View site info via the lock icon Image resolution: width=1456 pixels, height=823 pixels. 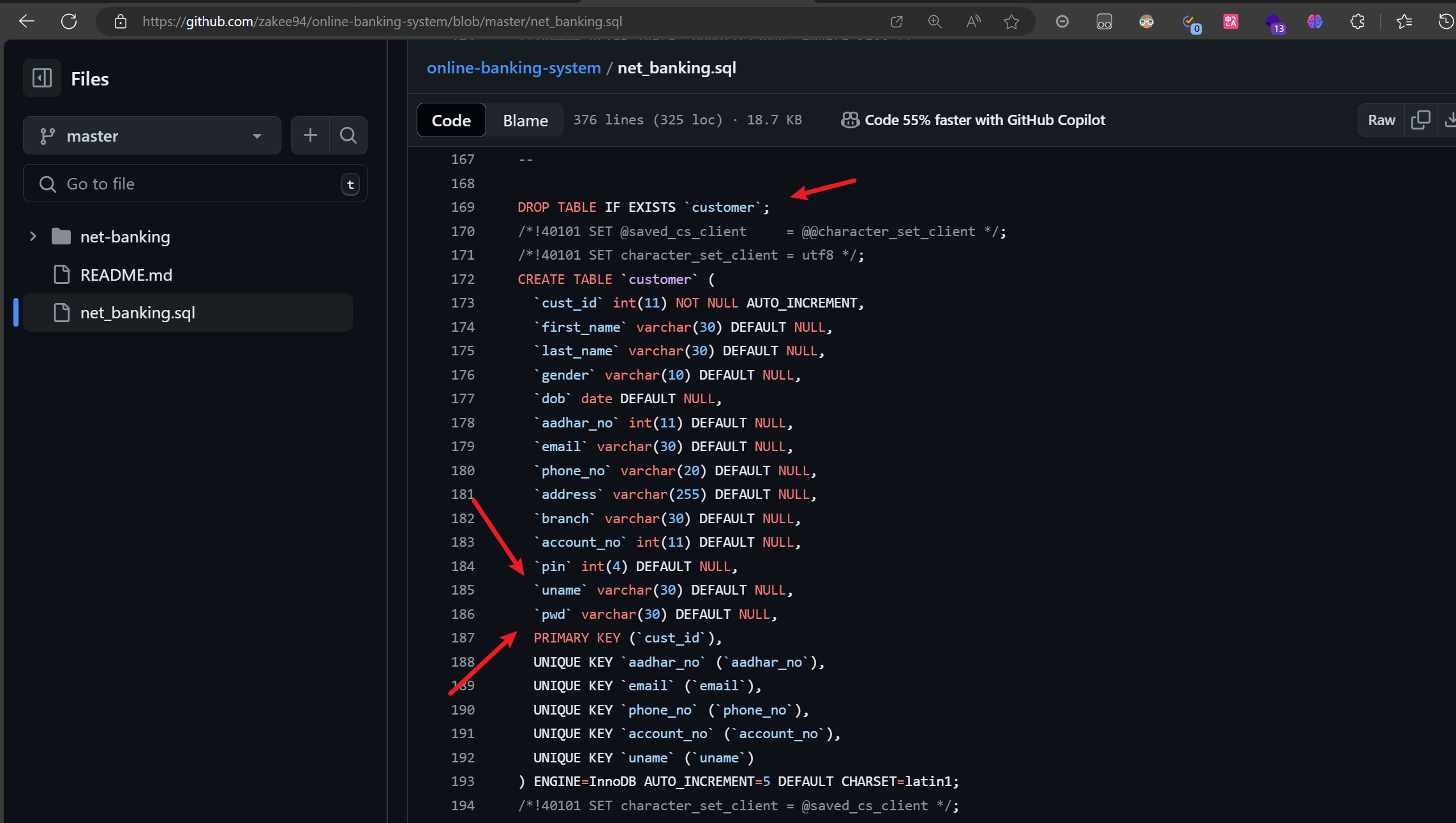click(121, 22)
